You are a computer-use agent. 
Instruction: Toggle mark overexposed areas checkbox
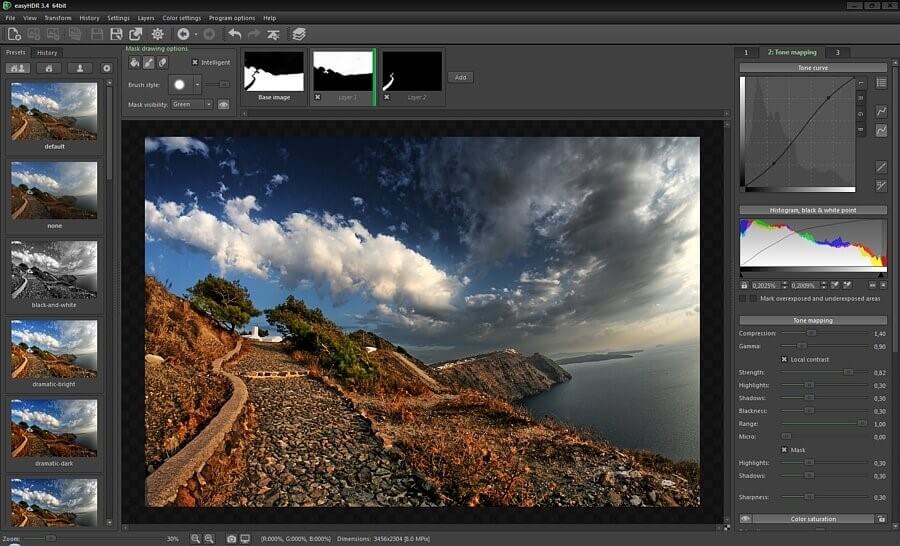743,299
